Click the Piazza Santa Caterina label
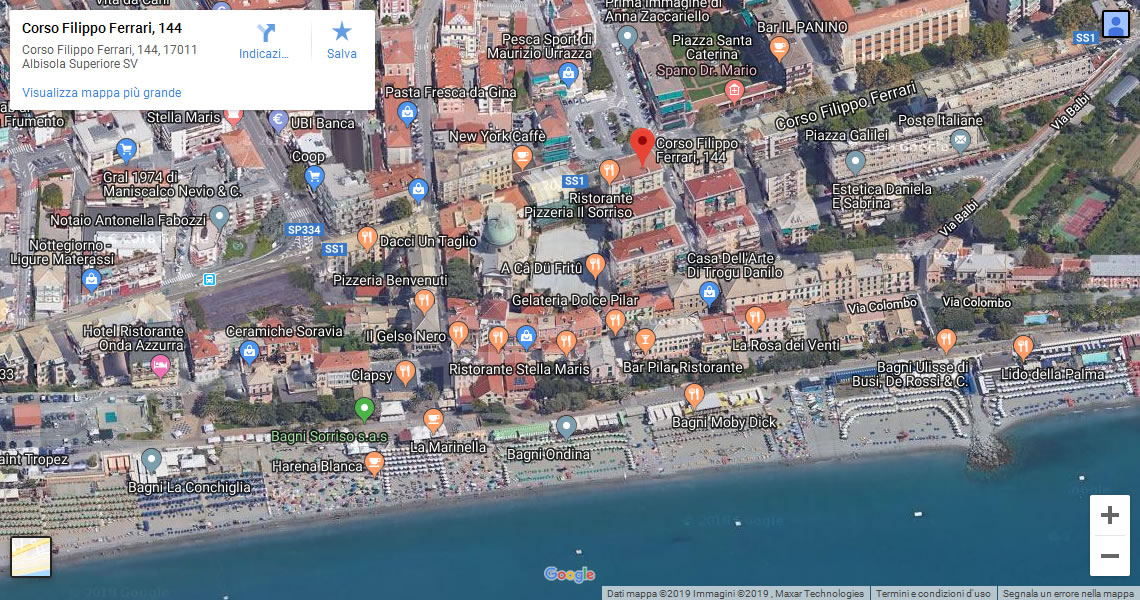The height and width of the screenshot is (600, 1140). click(712, 47)
